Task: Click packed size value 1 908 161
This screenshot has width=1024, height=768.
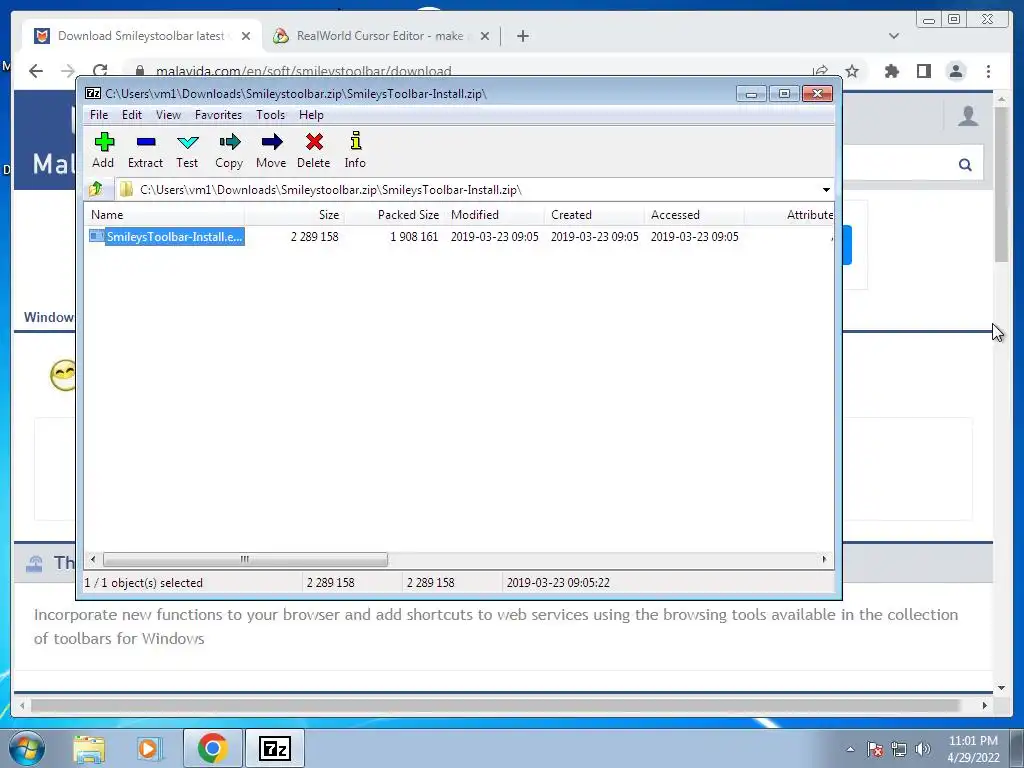Action: [x=414, y=236]
